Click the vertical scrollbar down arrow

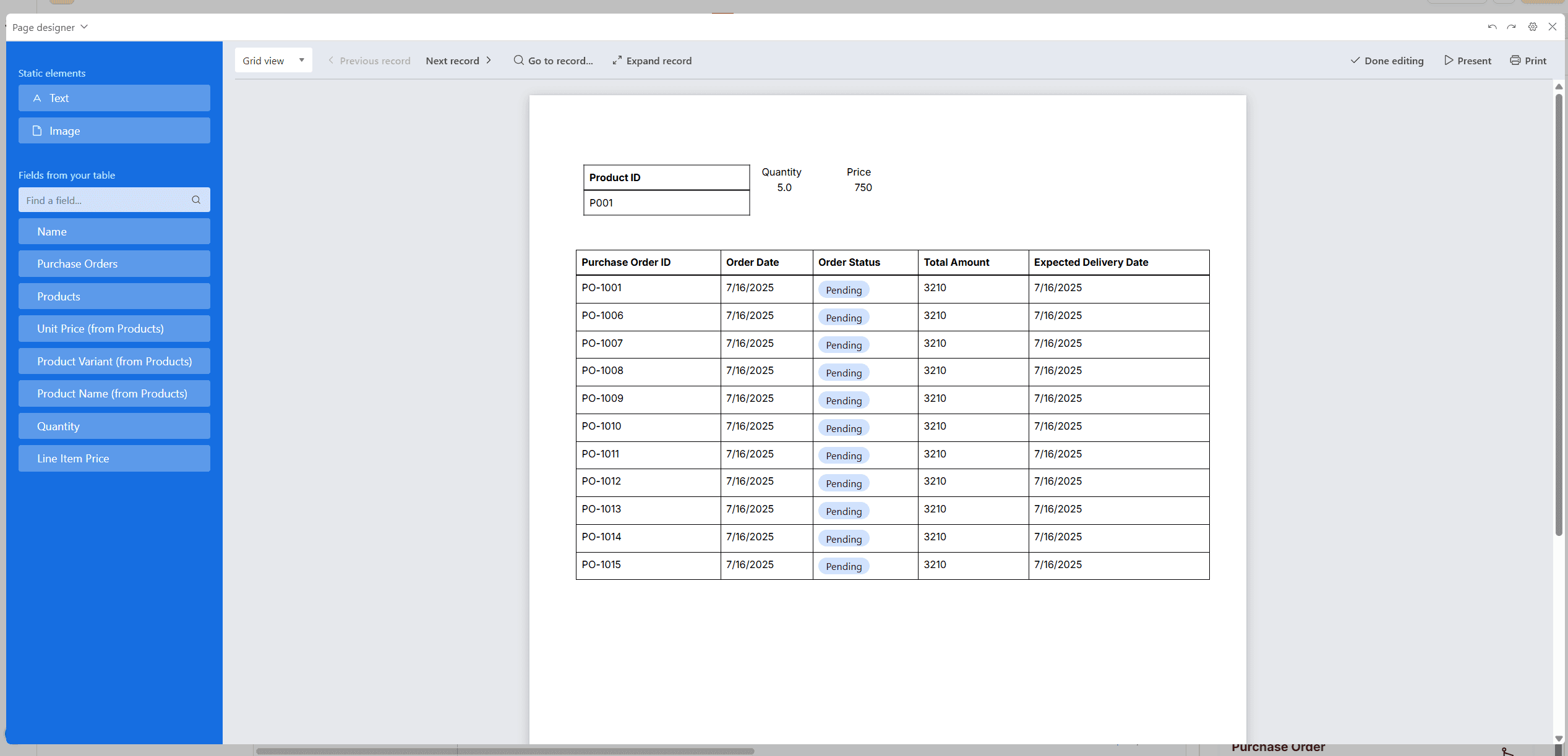click(1559, 739)
